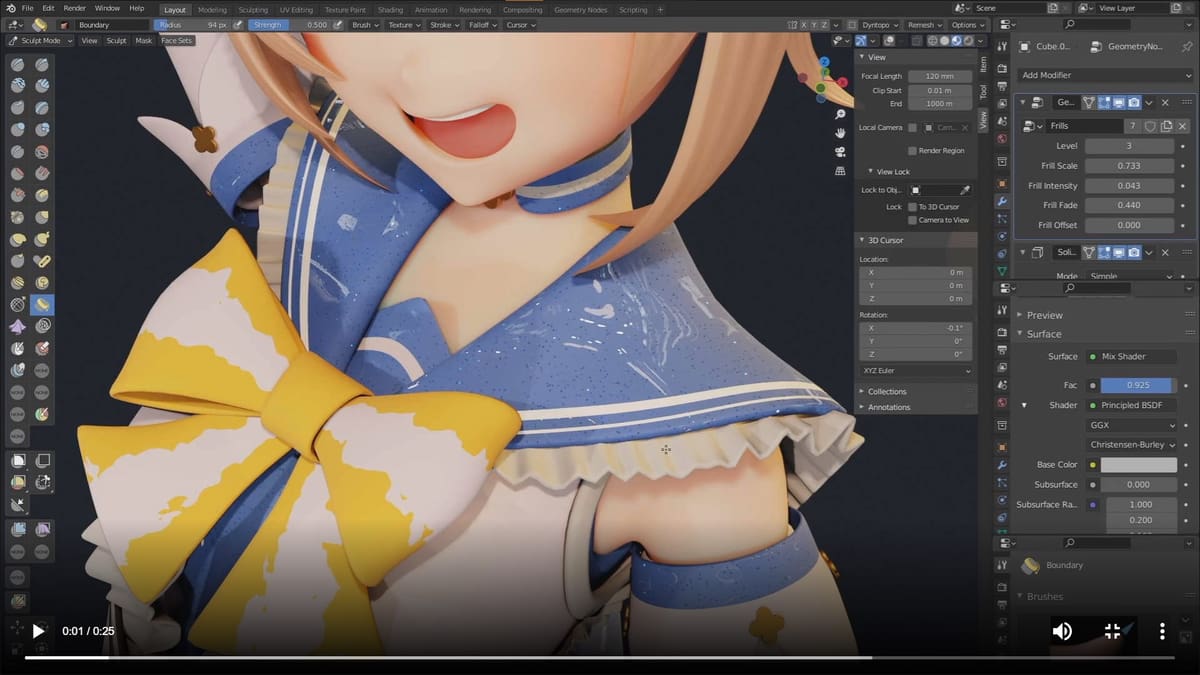Open the XYZ Euler rotation mode dropdown
Screen dimensions: 1200x675
point(916,370)
